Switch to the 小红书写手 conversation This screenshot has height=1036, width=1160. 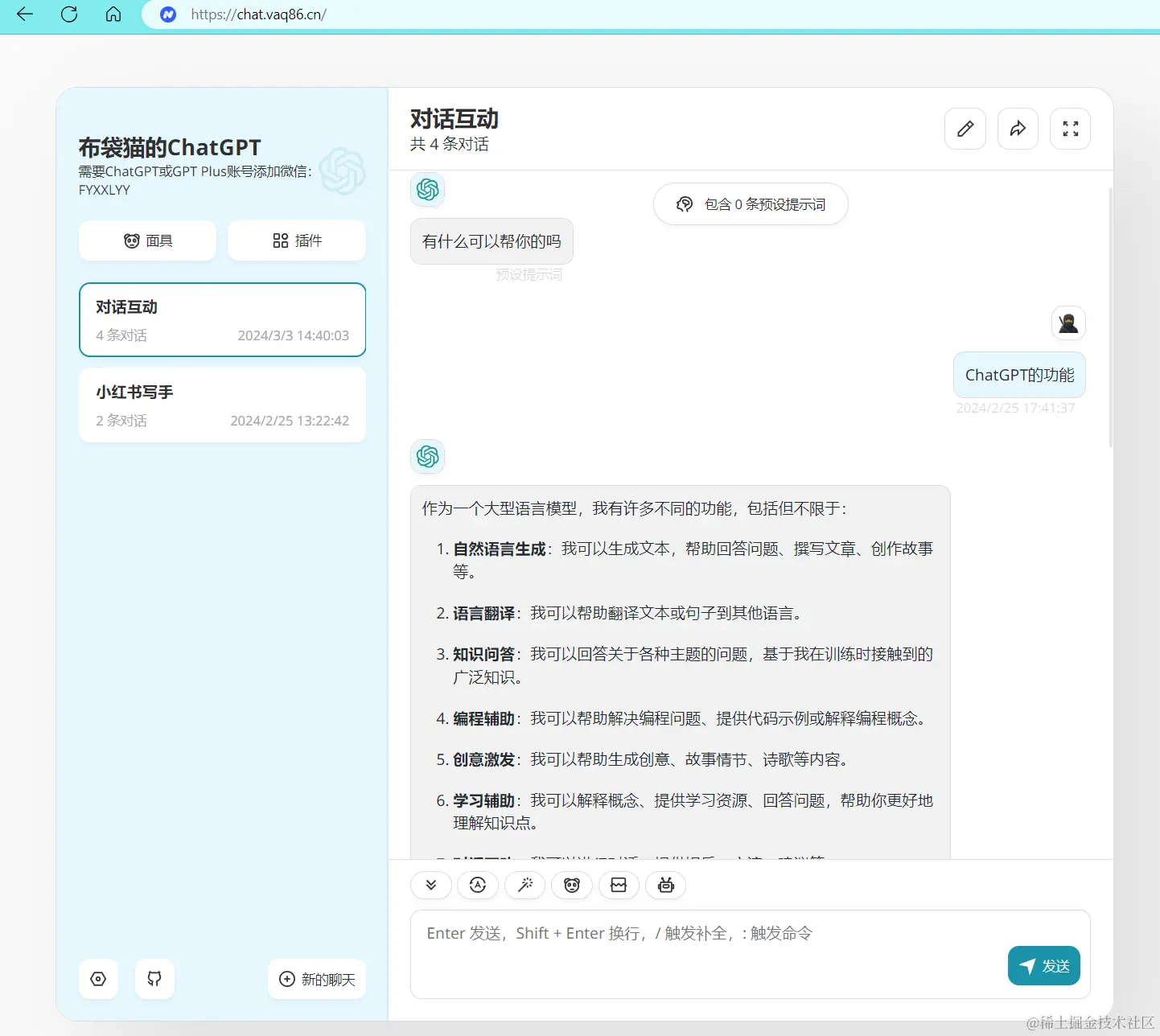pyautogui.click(x=223, y=405)
